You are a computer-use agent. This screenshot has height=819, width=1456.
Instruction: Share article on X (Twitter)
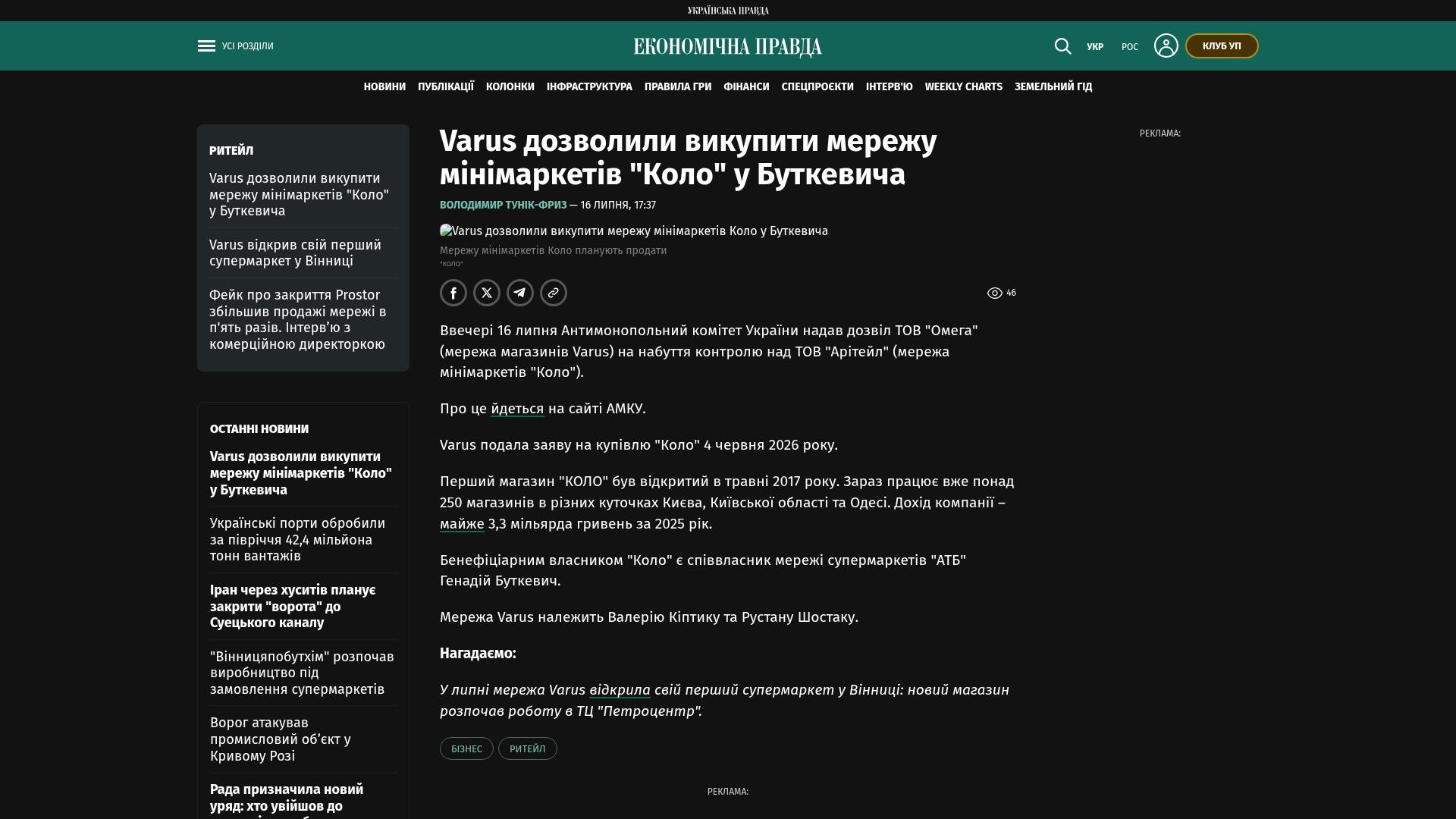pos(487,293)
